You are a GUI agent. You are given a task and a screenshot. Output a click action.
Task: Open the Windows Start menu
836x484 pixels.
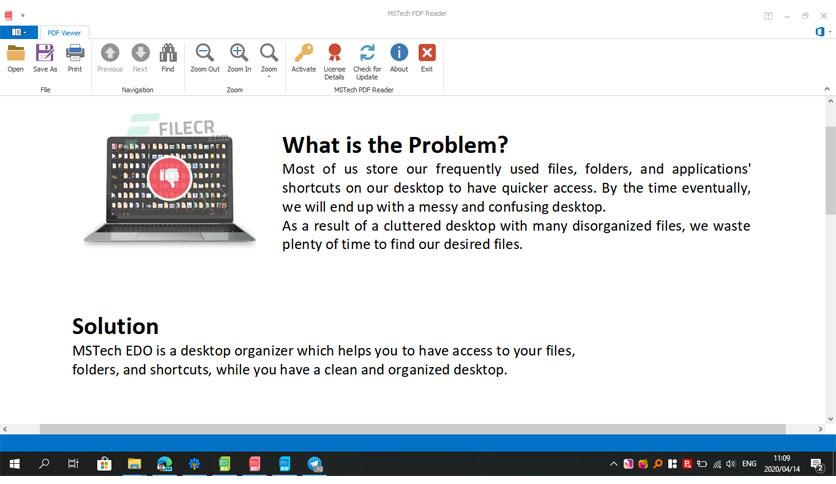click(14, 464)
